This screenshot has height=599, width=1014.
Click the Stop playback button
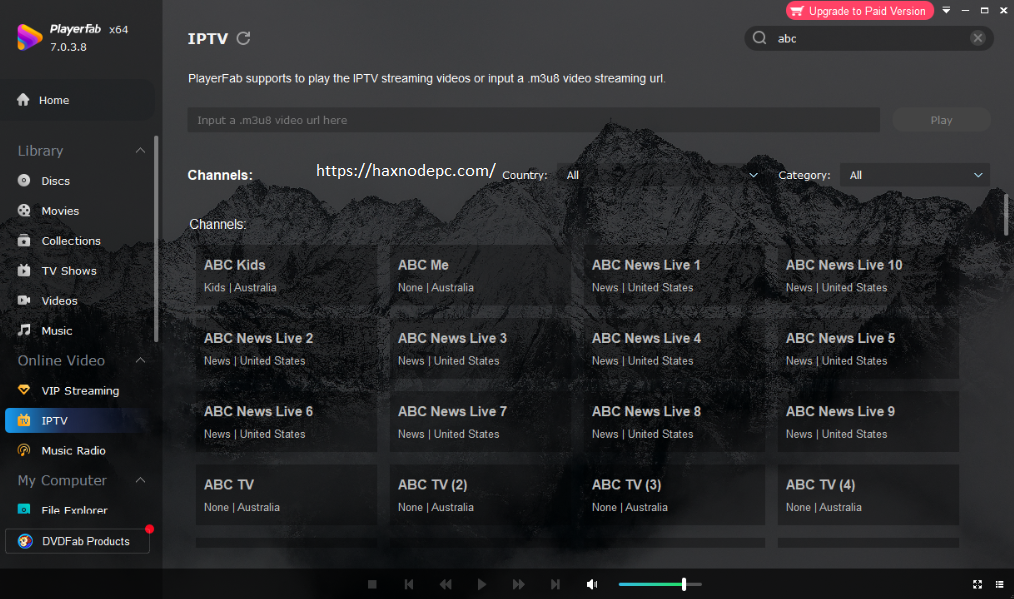[372, 584]
